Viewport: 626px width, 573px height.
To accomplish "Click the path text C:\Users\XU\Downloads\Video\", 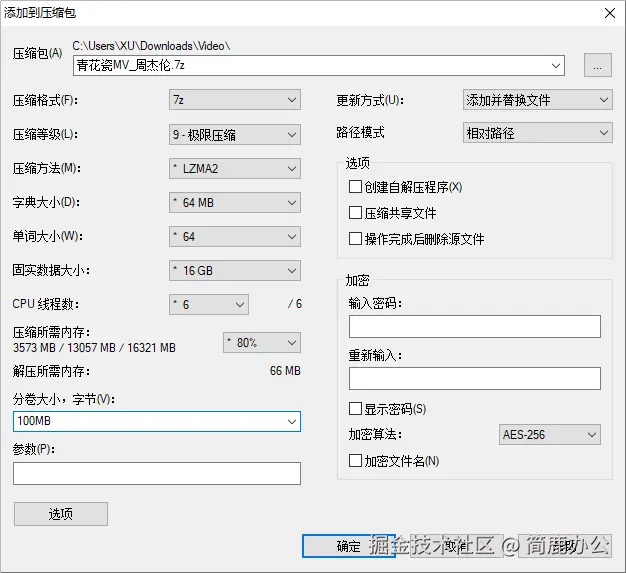I will (151, 46).
